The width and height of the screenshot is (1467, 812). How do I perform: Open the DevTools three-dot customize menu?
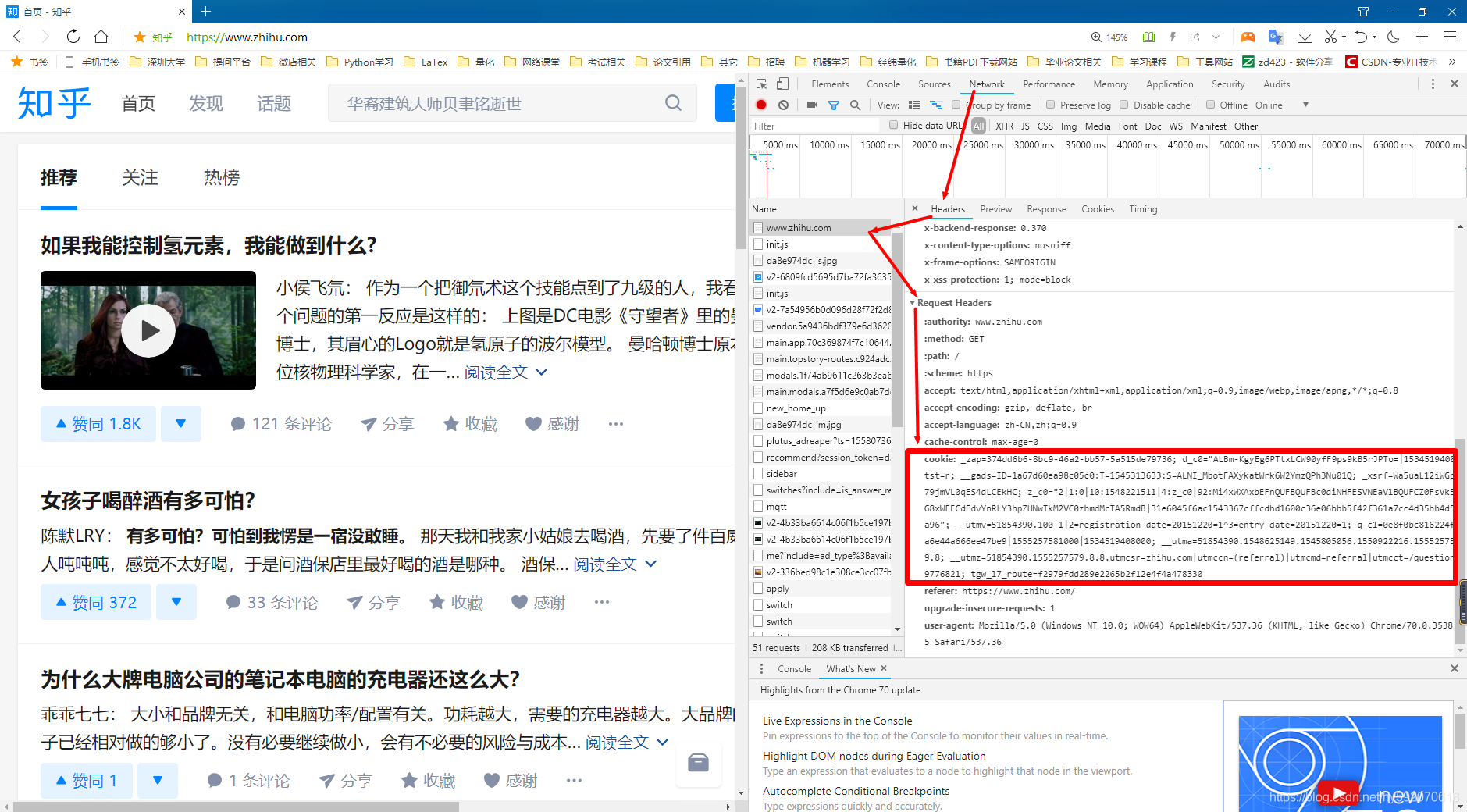[1433, 84]
